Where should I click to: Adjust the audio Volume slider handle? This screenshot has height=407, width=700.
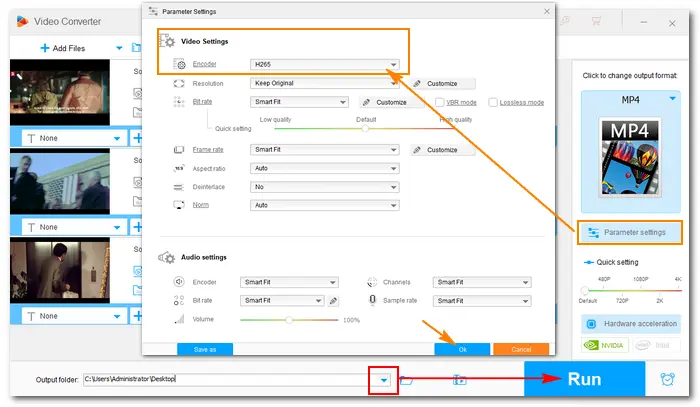point(289,319)
